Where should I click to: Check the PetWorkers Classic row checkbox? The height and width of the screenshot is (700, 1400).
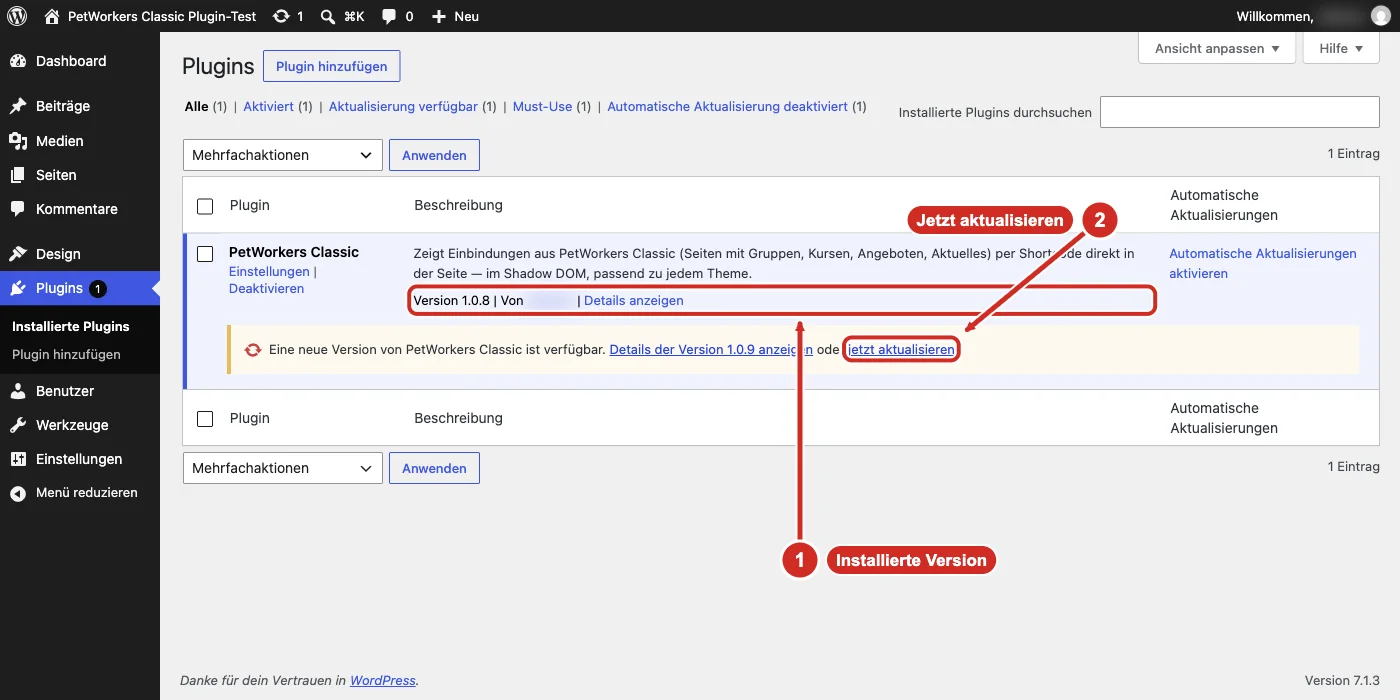pyautogui.click(x=205, y=254)
